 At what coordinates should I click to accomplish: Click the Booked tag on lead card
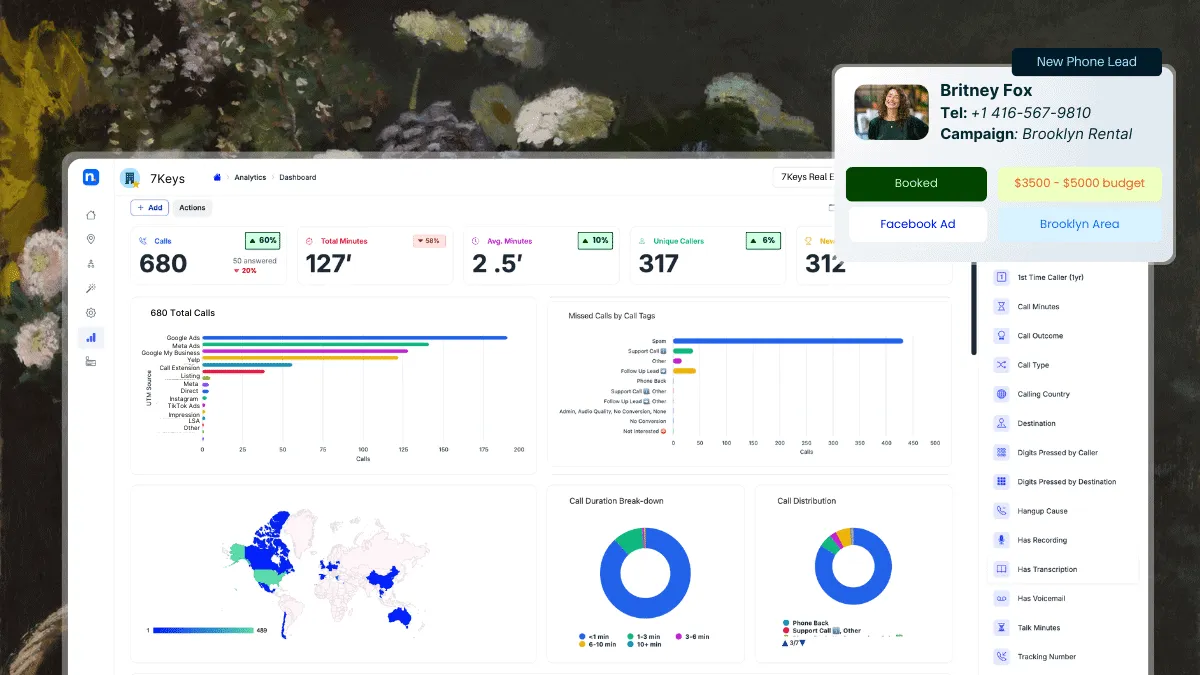click(x=916, y=183)
